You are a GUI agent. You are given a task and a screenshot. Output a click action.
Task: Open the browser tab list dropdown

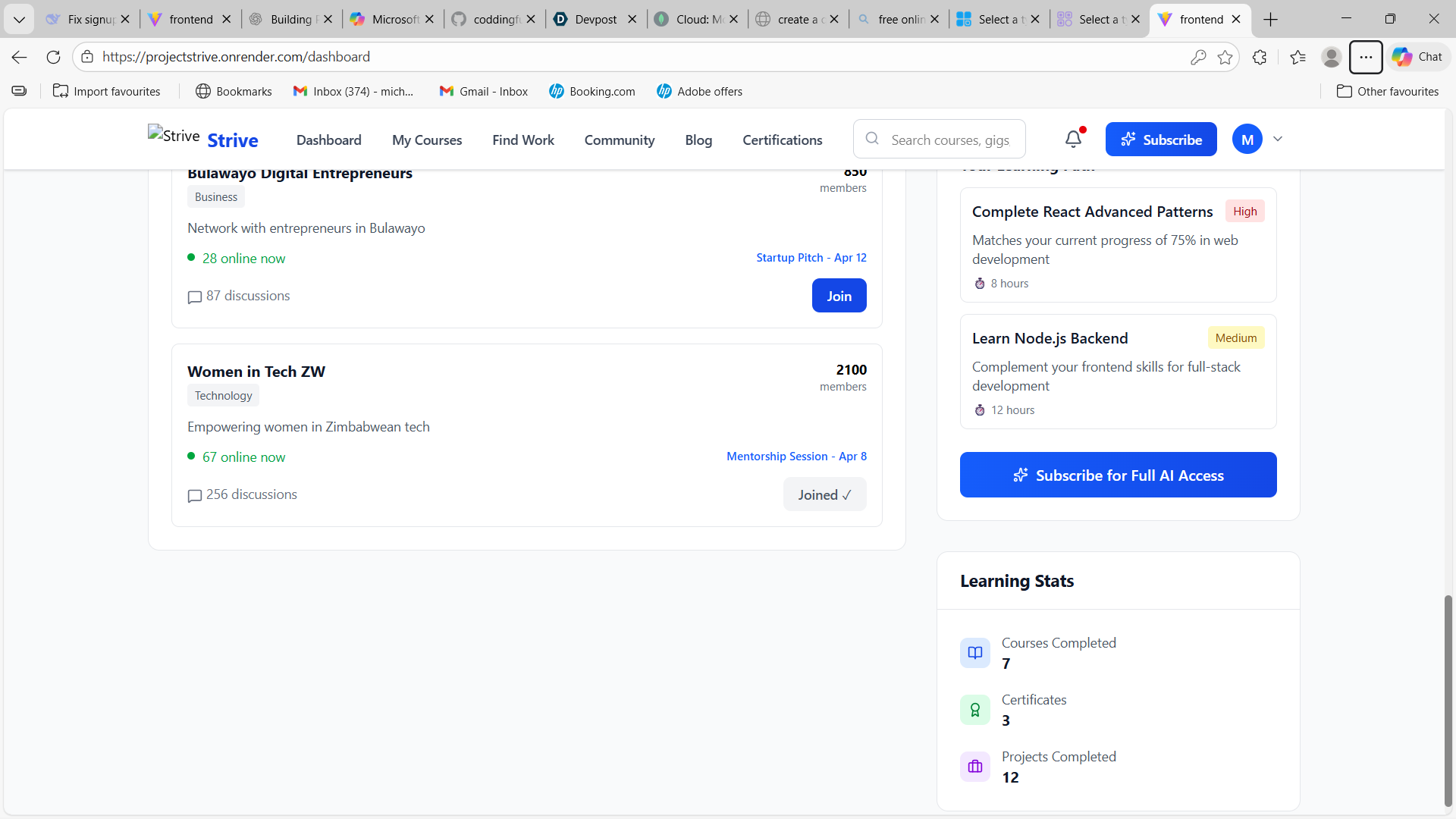[x=19, y=19]
